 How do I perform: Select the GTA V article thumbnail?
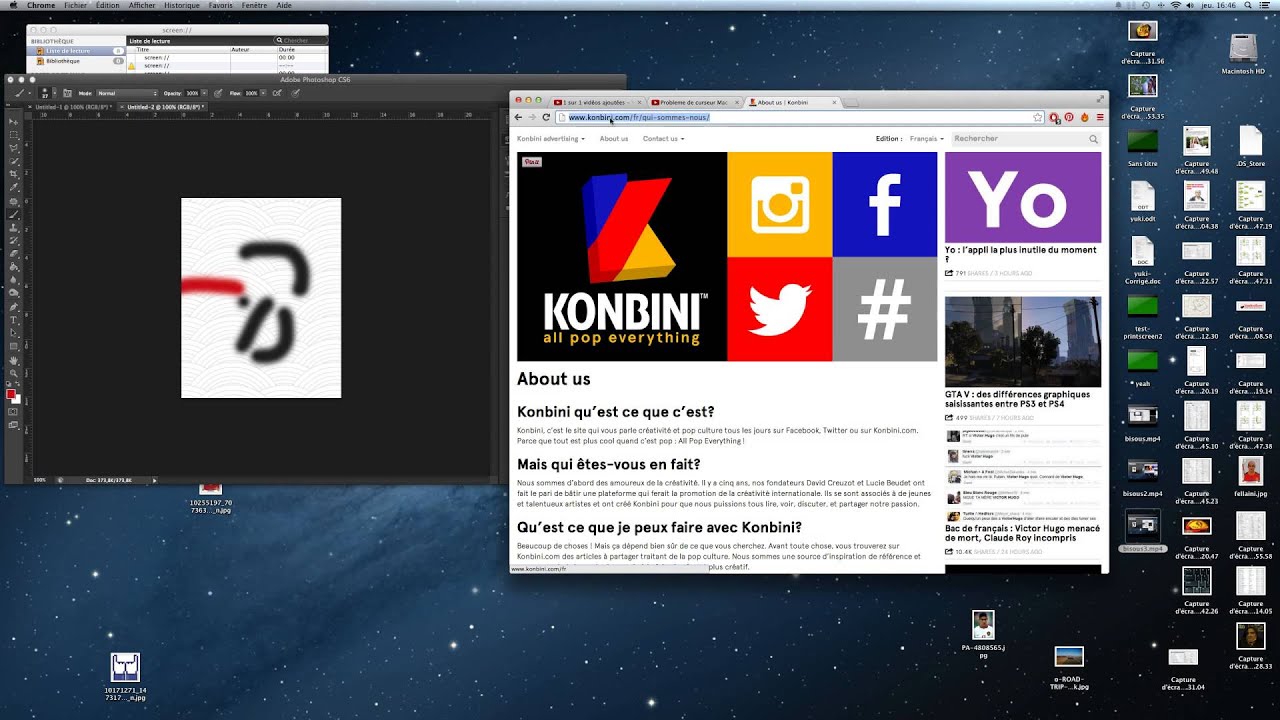[x=1023, y=342]
